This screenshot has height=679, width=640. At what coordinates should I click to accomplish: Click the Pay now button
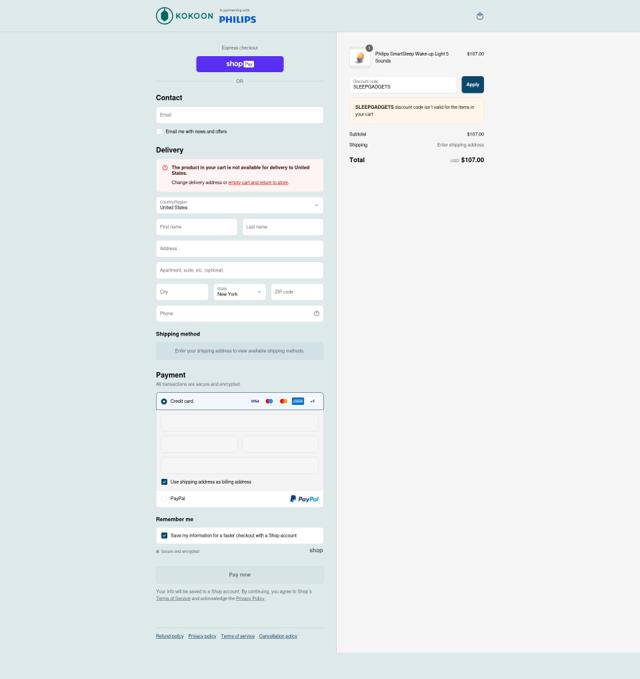(239, 575)
